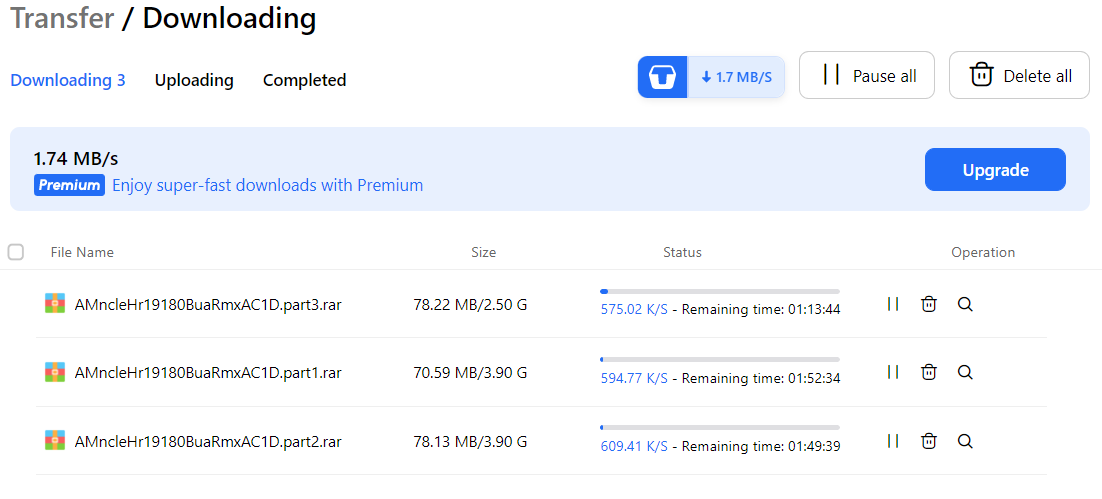
Task: Pause the part3.rar download
Action: tap(893, 304)
